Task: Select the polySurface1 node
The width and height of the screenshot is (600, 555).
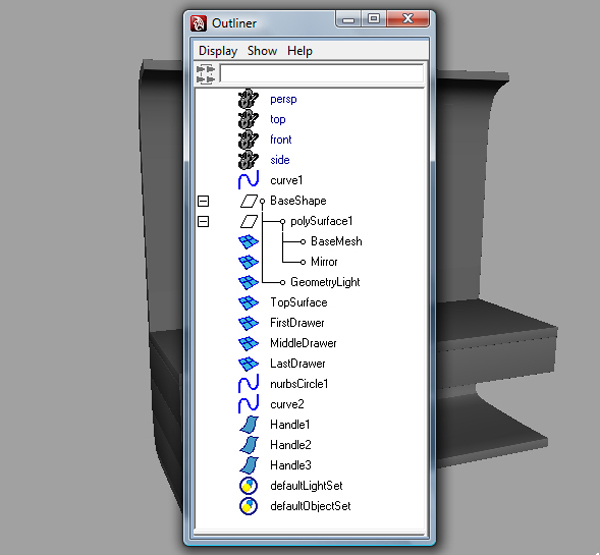Action: [321, 221]
